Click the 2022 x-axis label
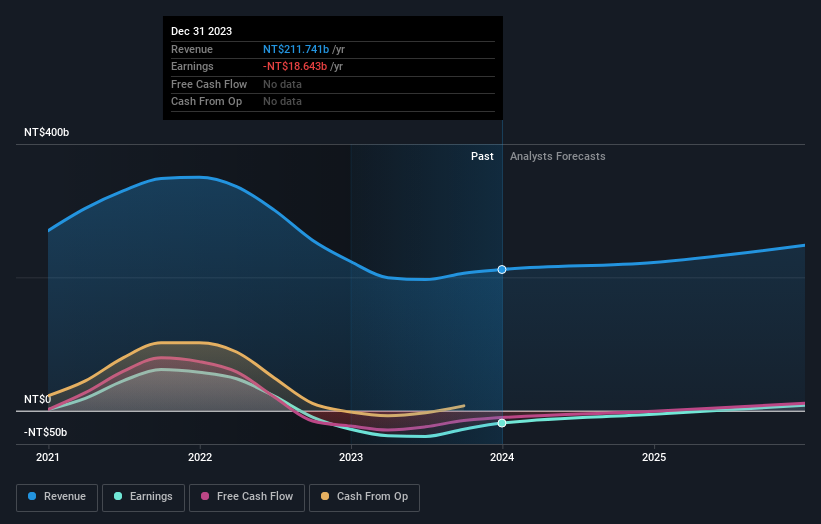 (x=200, y=458)
